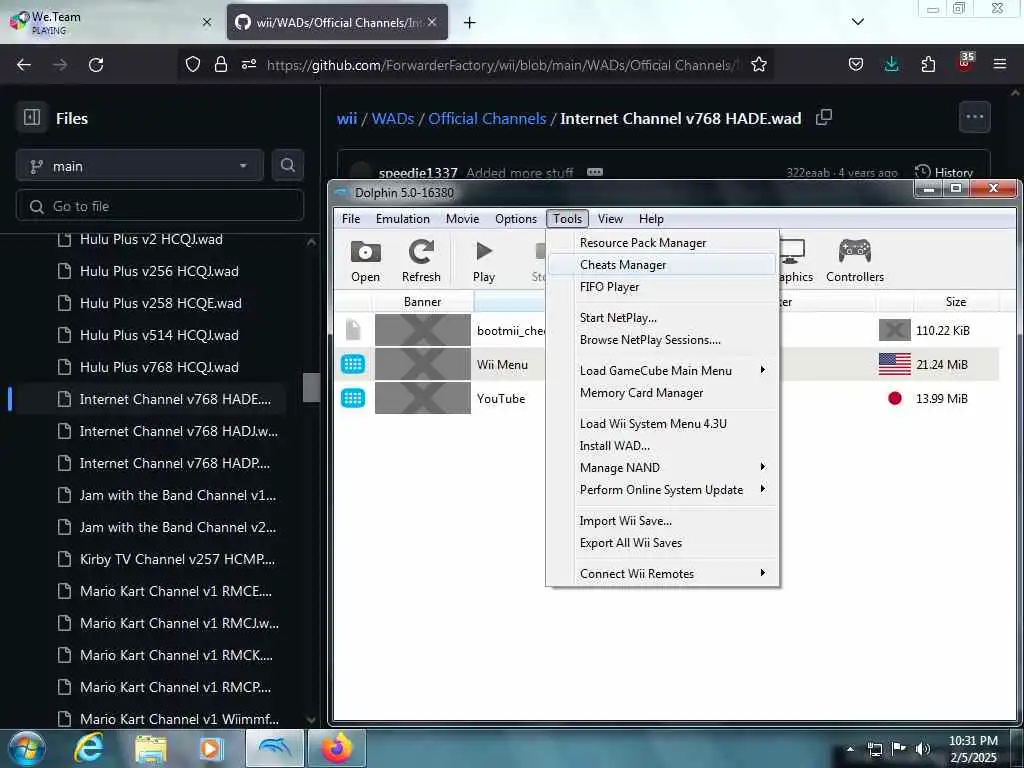
Task: Show hidden tray icons arrow
Action: pyautogui.click(x=850, y=749)
